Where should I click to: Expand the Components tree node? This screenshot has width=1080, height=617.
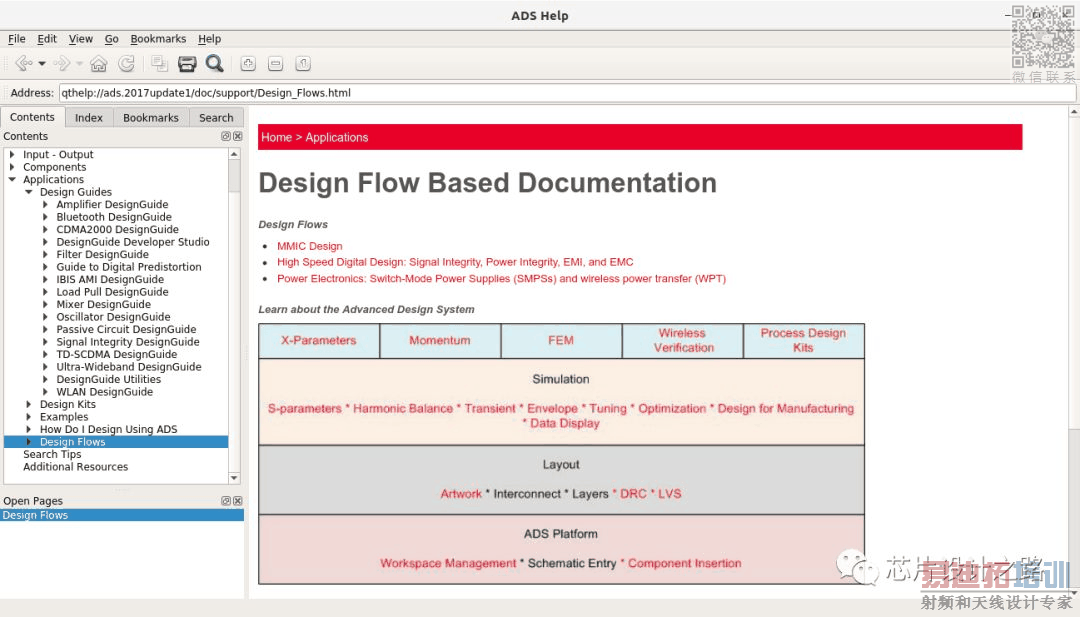12,167
